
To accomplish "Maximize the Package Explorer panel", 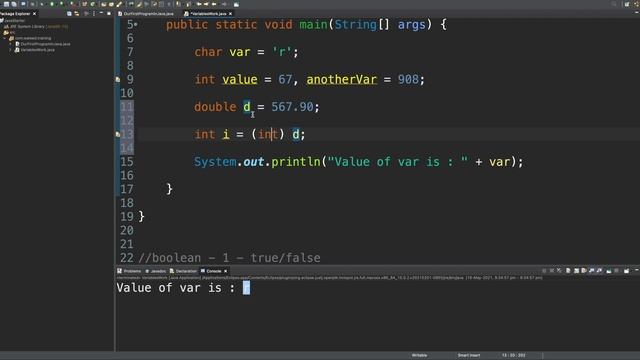I will 109,13.
